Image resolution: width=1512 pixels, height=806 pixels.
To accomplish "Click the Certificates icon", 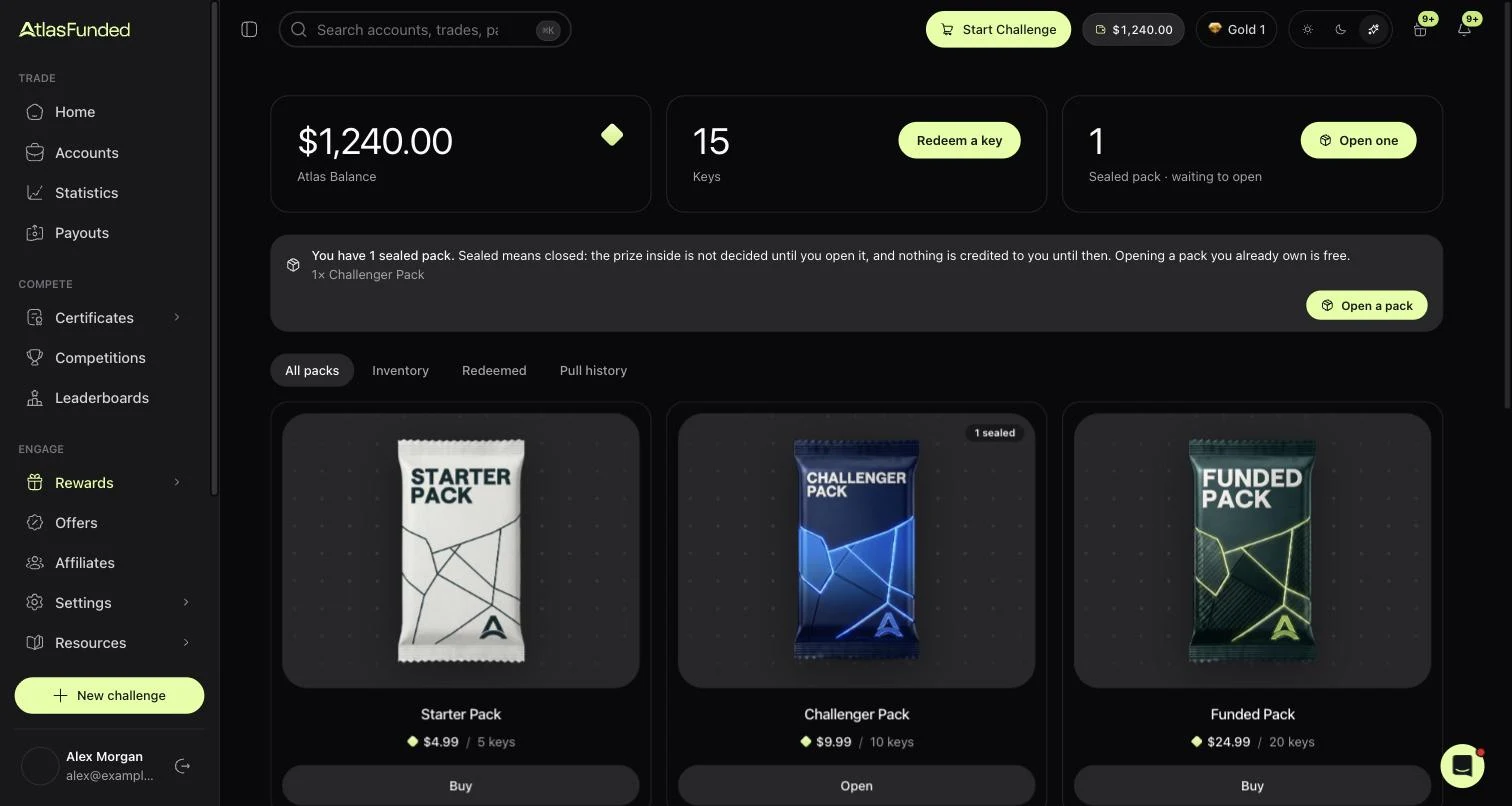I will [35, 318].
